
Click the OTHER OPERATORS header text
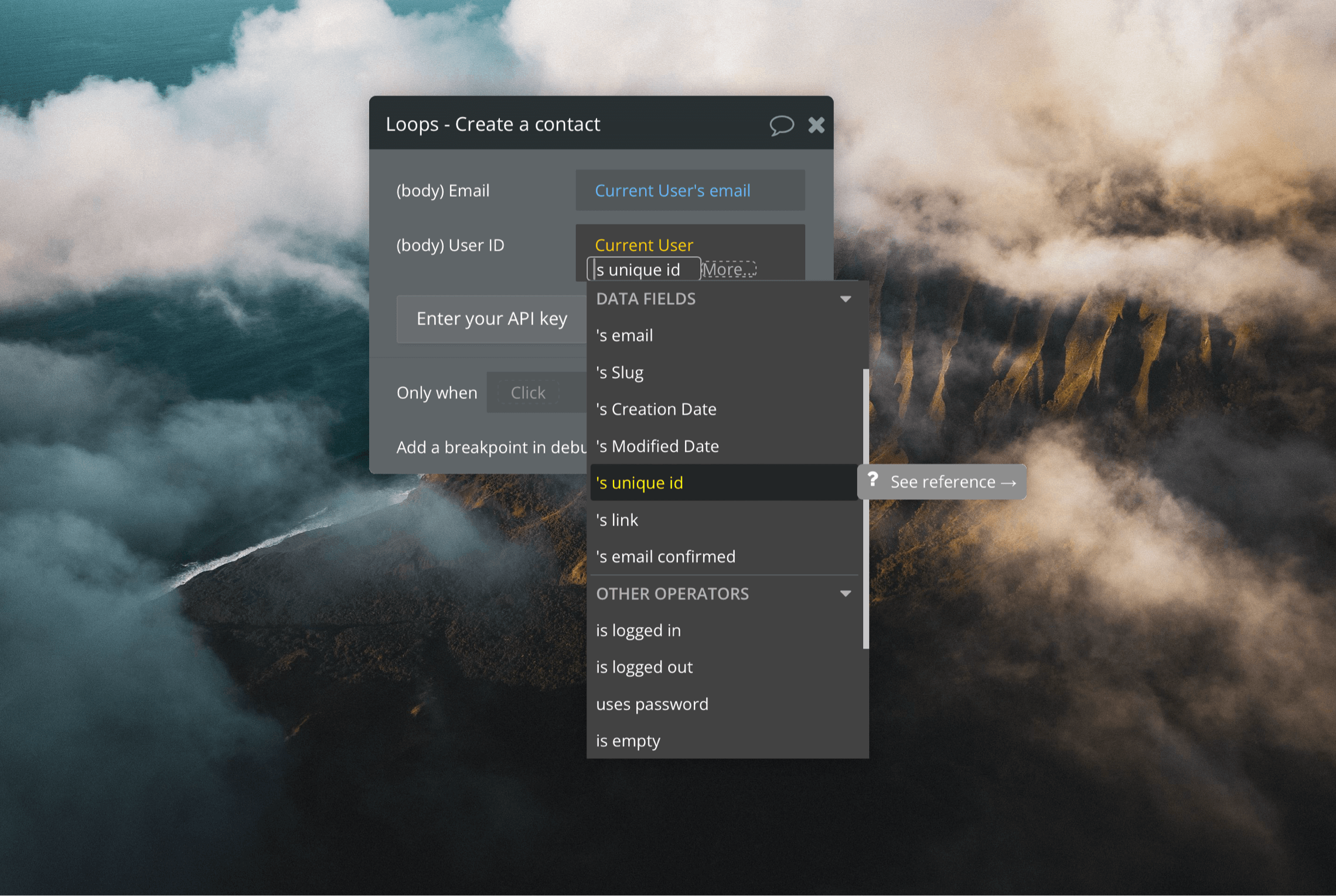click(x=672, y=594)
